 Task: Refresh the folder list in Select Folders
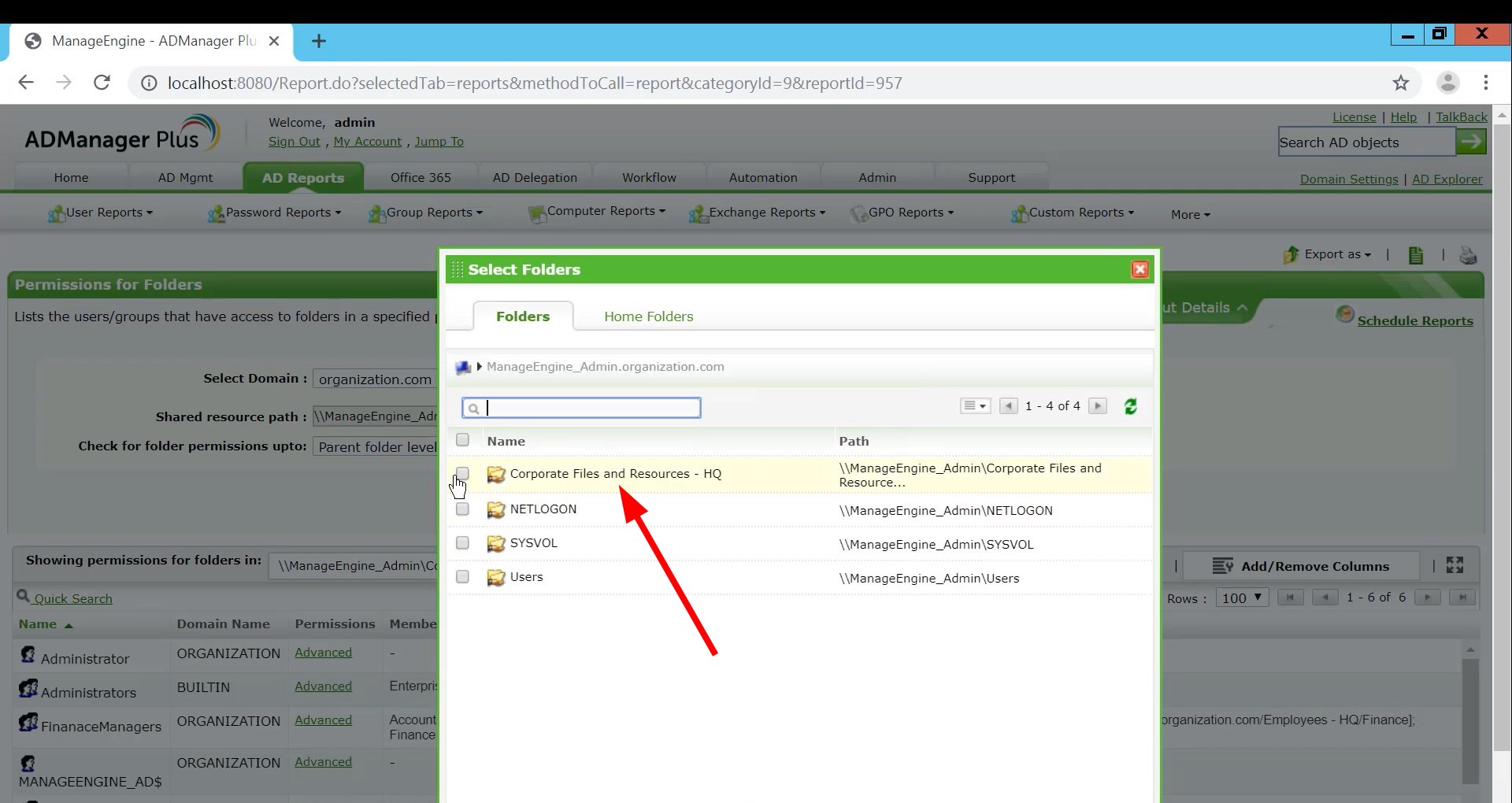pos(1131,406)
